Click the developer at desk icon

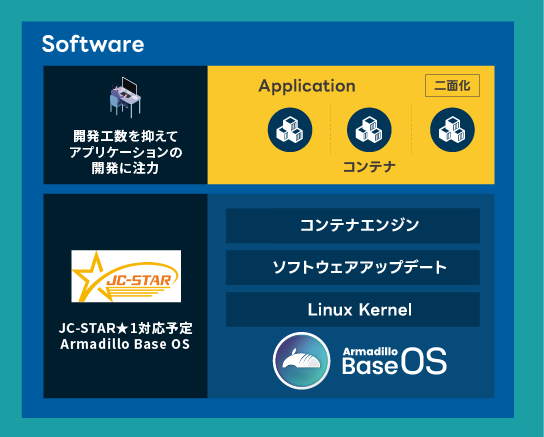125,97
